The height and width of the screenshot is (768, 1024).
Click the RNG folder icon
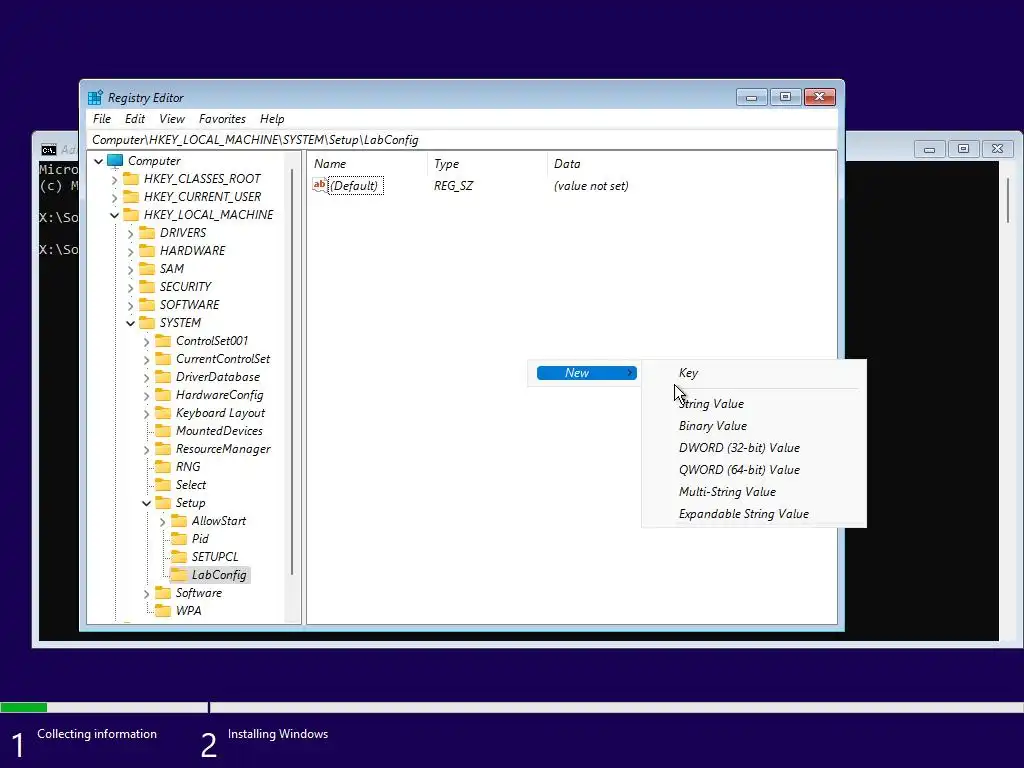pyautogui.click(x=163, y=466)
